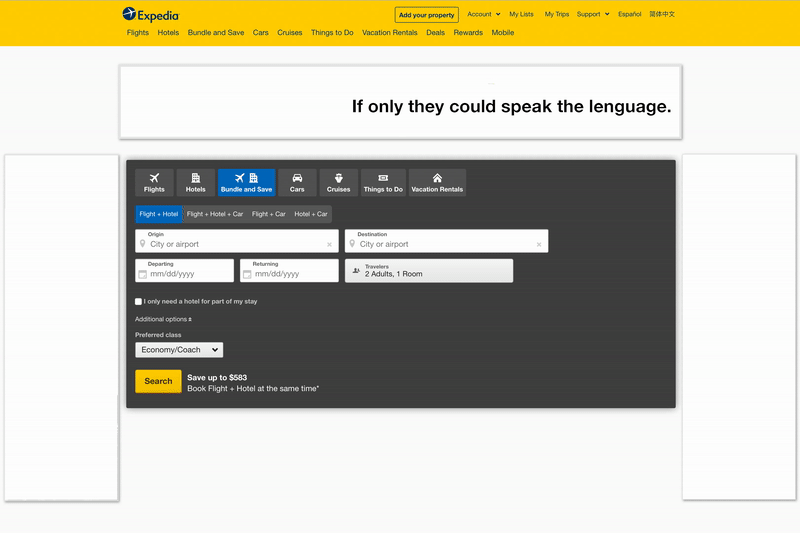This screenshot has width=800, height=533.
Task: Open Deals in the top navigation
Action: (436, 33)
